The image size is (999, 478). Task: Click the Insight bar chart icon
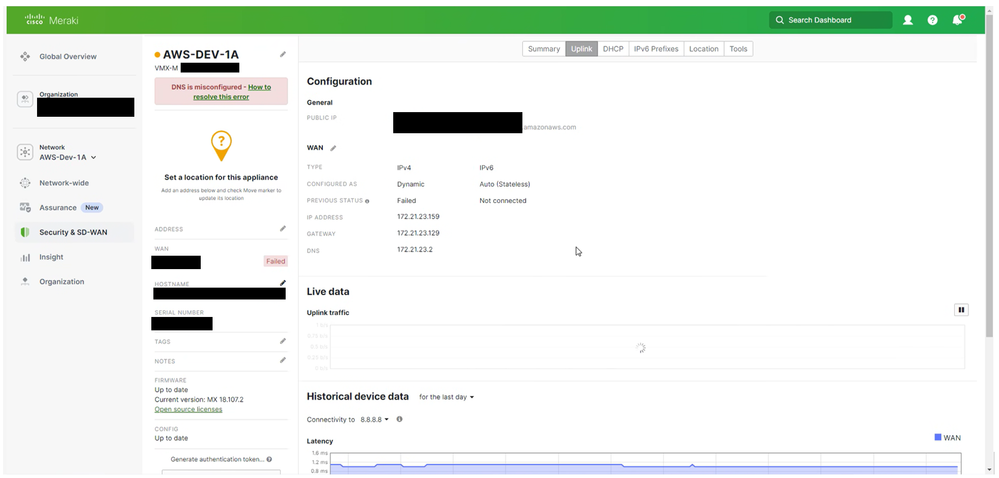(25, 257)
